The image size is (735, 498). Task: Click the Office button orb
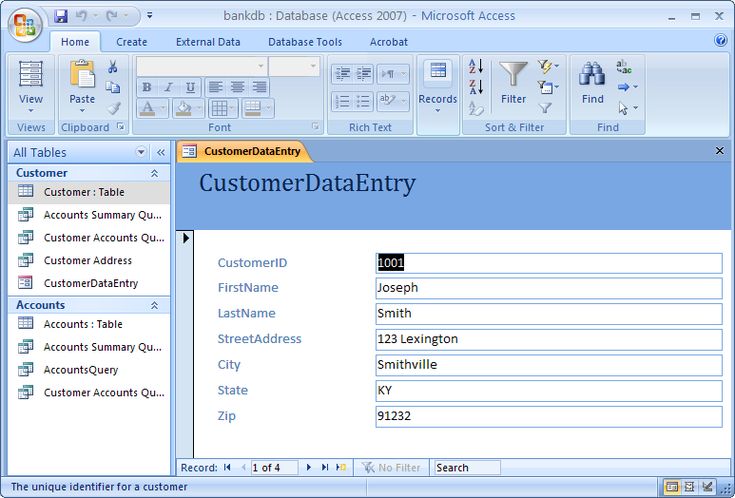tap(24, 25)
